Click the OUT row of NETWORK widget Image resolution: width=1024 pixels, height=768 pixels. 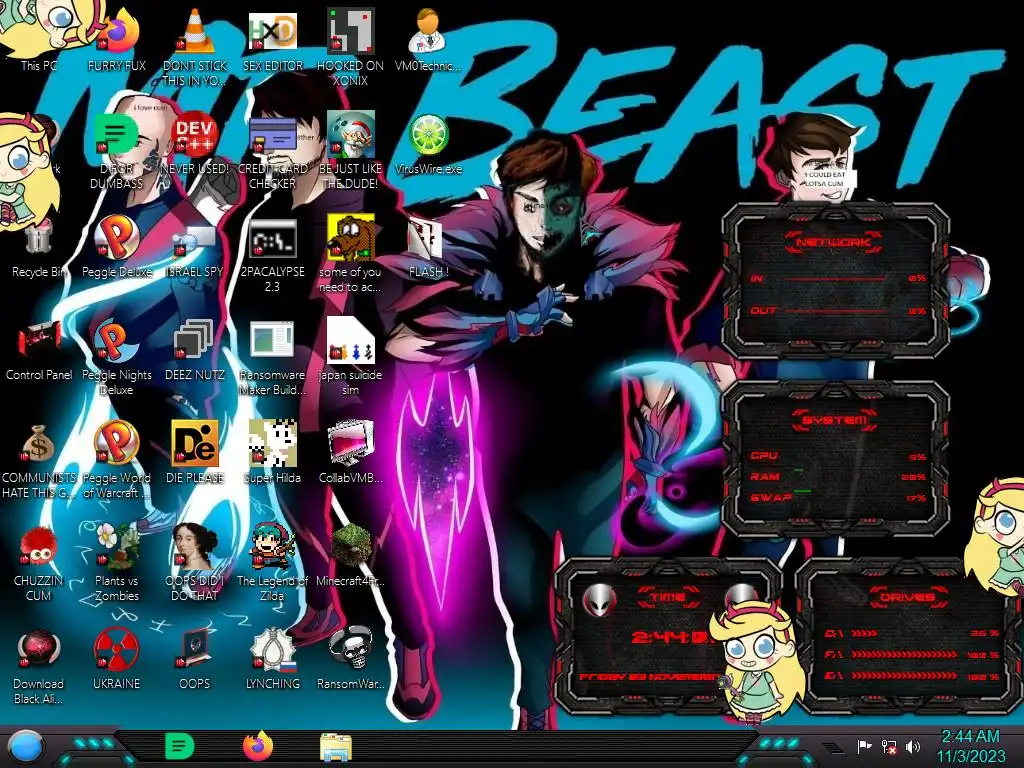838,311
